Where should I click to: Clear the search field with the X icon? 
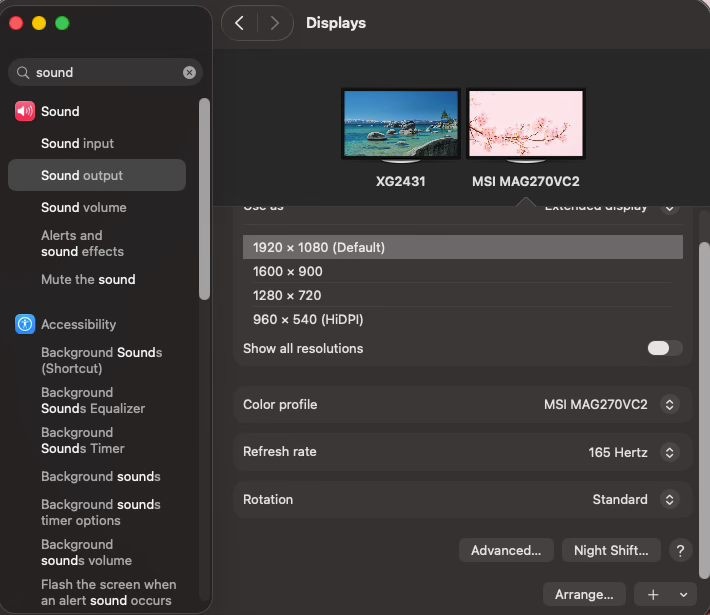click(189, 72)
